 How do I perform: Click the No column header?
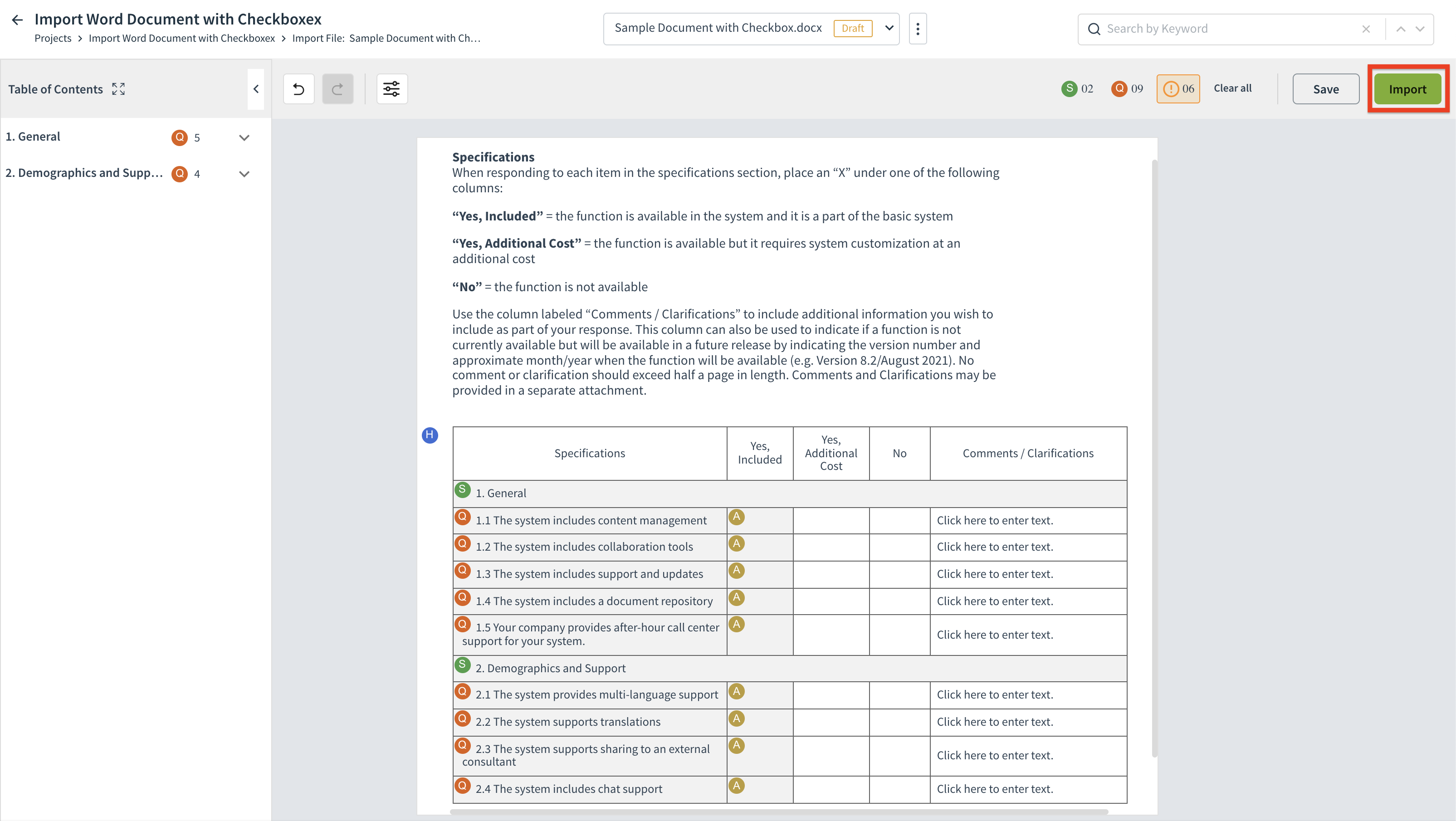899,453
